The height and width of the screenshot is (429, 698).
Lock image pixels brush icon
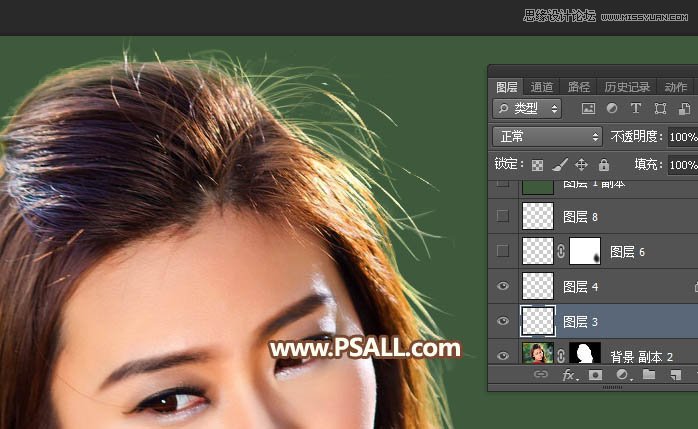(x=560, y=165)
